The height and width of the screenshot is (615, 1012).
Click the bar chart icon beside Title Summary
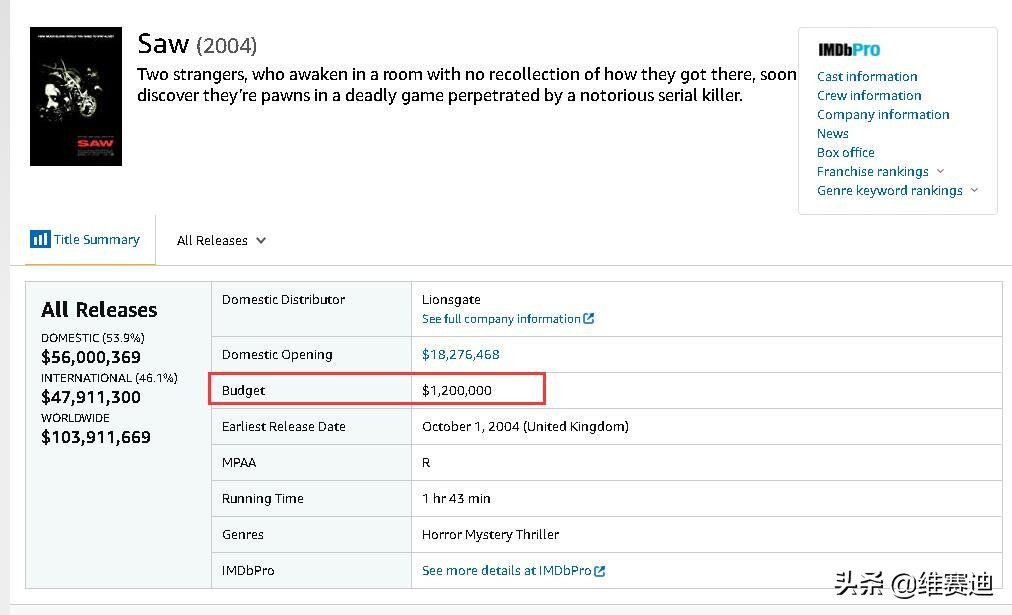pyautogui.click(x=40, y=239)
